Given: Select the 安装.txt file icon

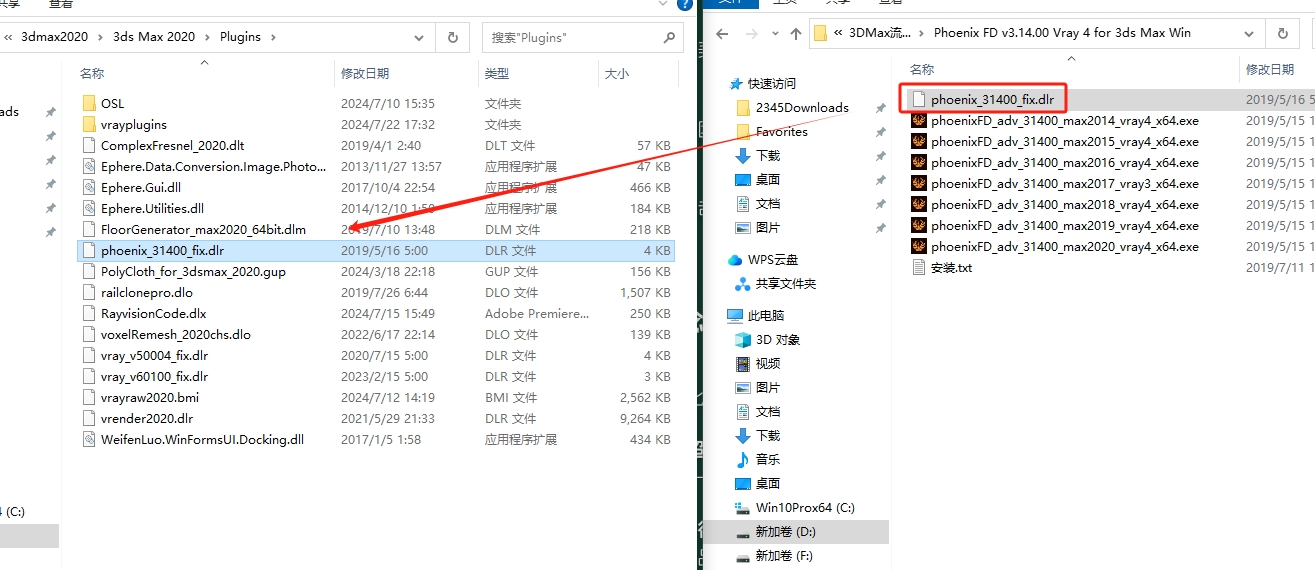Looking at the screenshot, I should tap(919, 267).
